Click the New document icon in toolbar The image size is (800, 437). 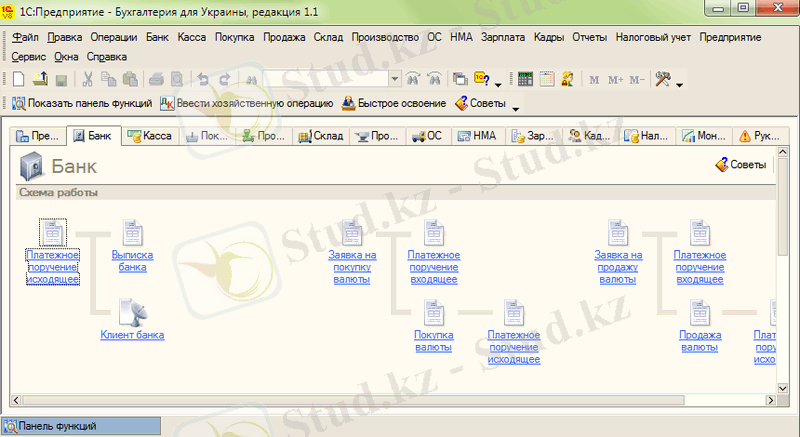[19, 79]
